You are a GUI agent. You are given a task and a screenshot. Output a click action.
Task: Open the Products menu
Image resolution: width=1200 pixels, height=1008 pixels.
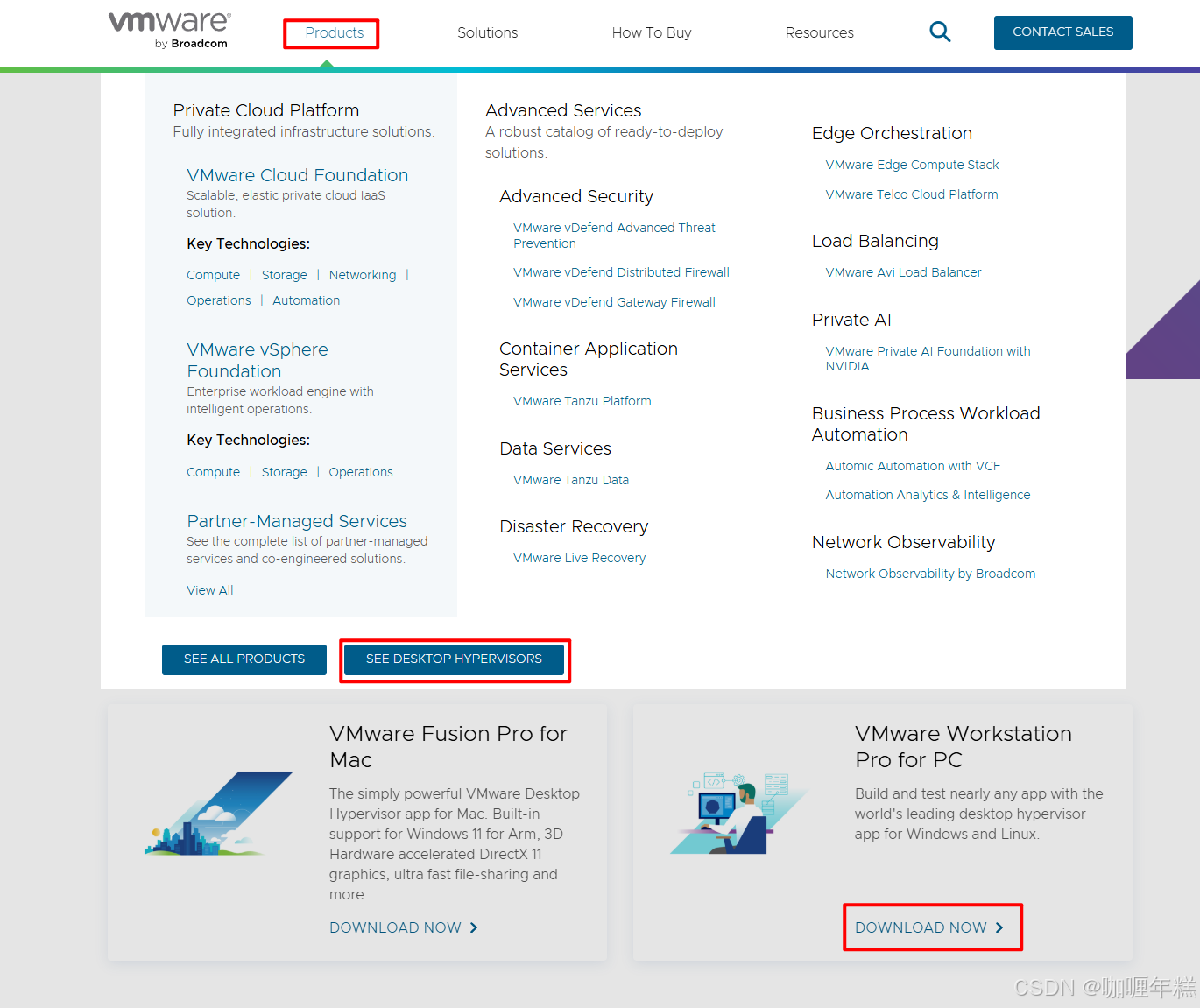pyautogui.click(x=334, y=32)
